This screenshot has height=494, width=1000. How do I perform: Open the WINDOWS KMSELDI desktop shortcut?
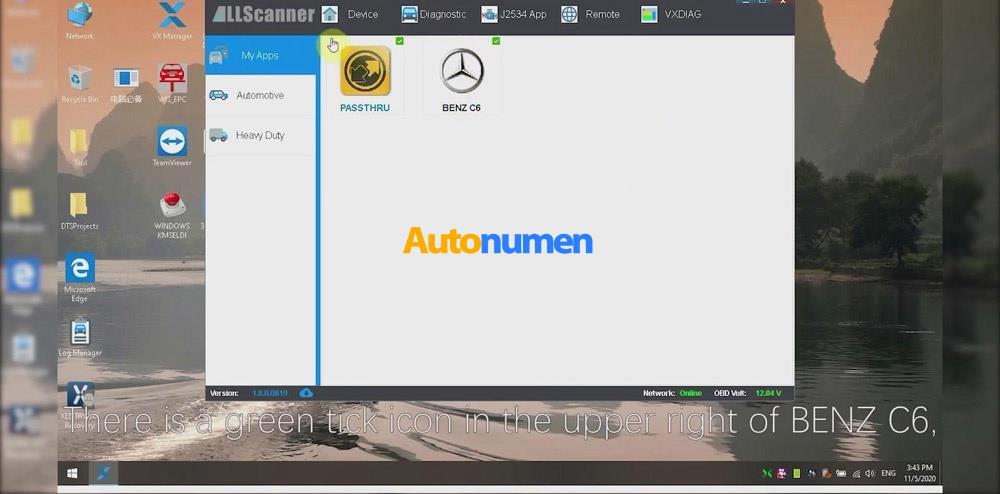(x=172, y=215)
